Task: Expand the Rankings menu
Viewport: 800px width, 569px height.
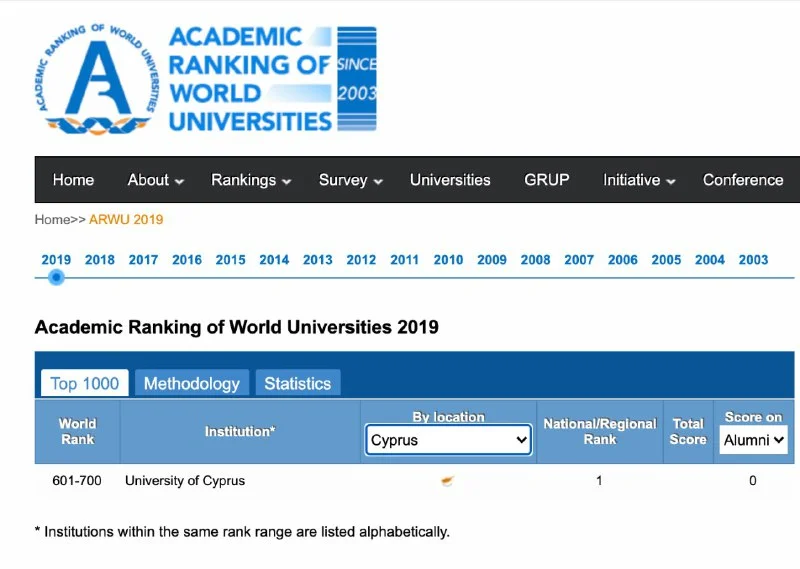Action: [250, 180]
